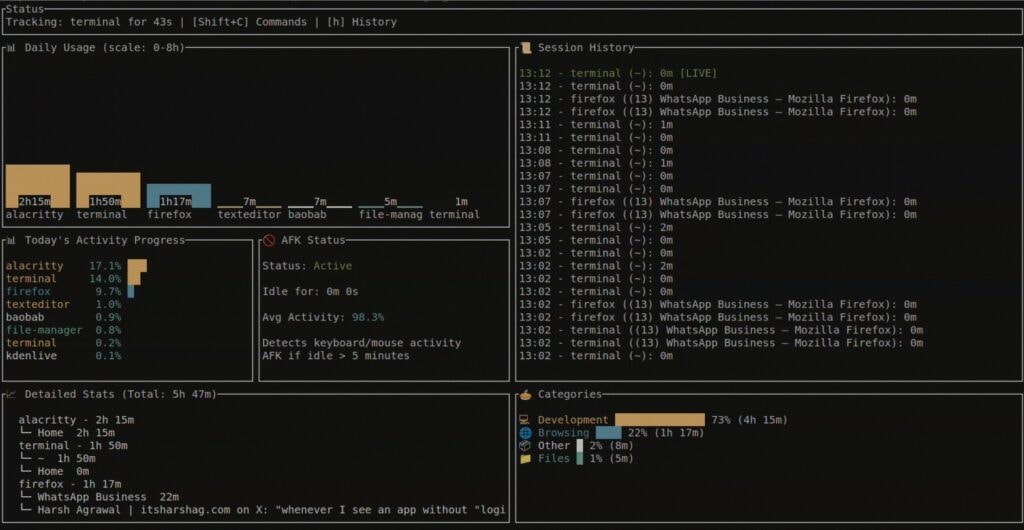Click the Development laptop icon in Categories
The width and height of the screenshot is (1024, 530).
524,420
